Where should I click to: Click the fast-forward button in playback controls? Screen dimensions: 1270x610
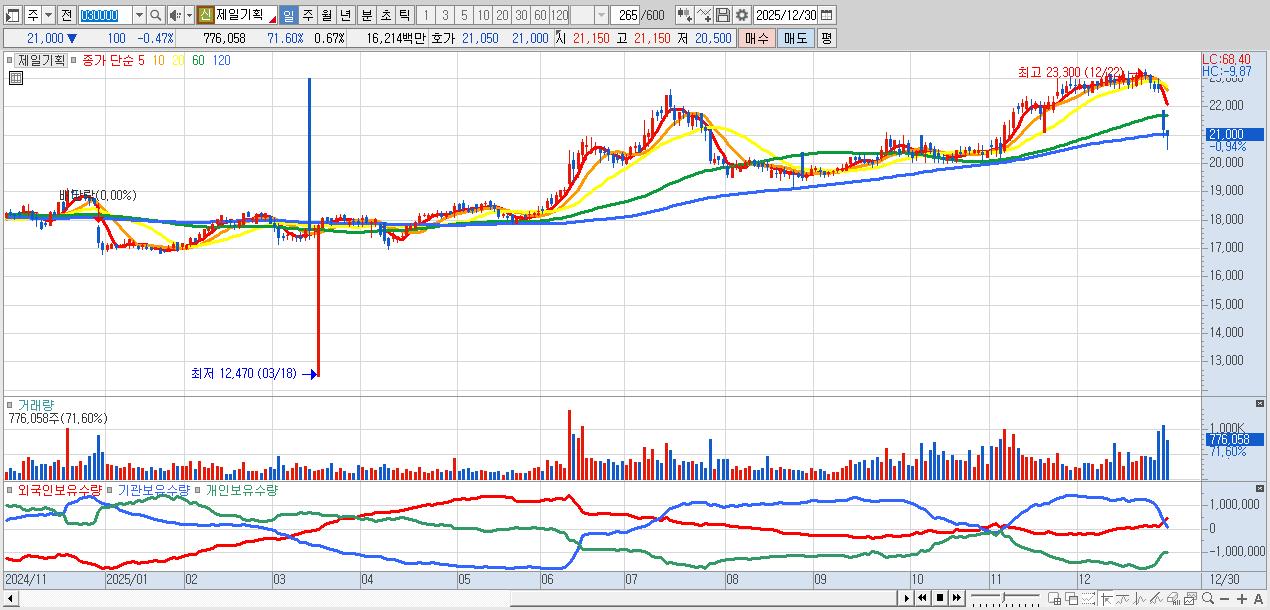tap(957, 598)
